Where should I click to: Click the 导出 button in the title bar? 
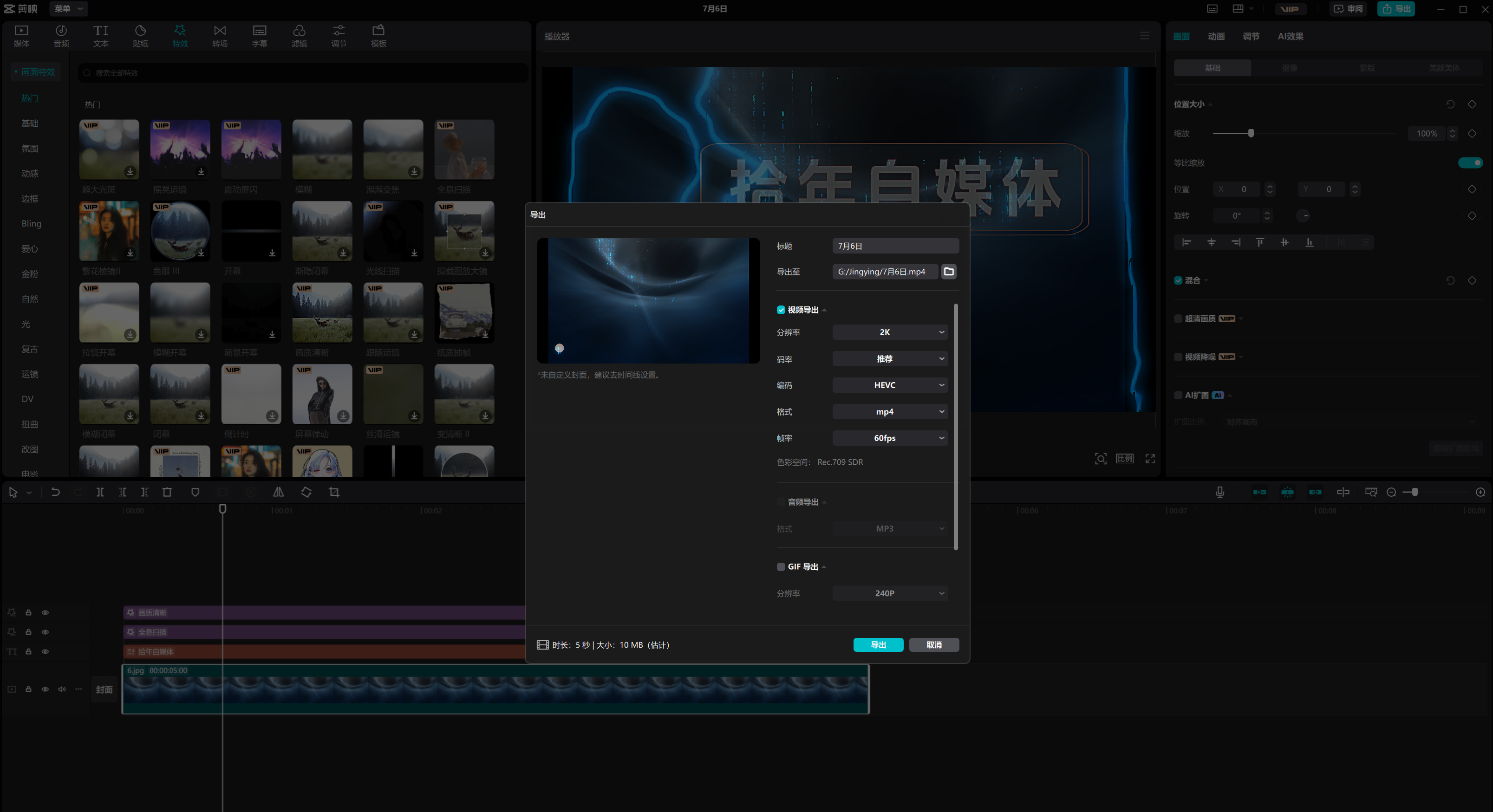click(1395, 9)
